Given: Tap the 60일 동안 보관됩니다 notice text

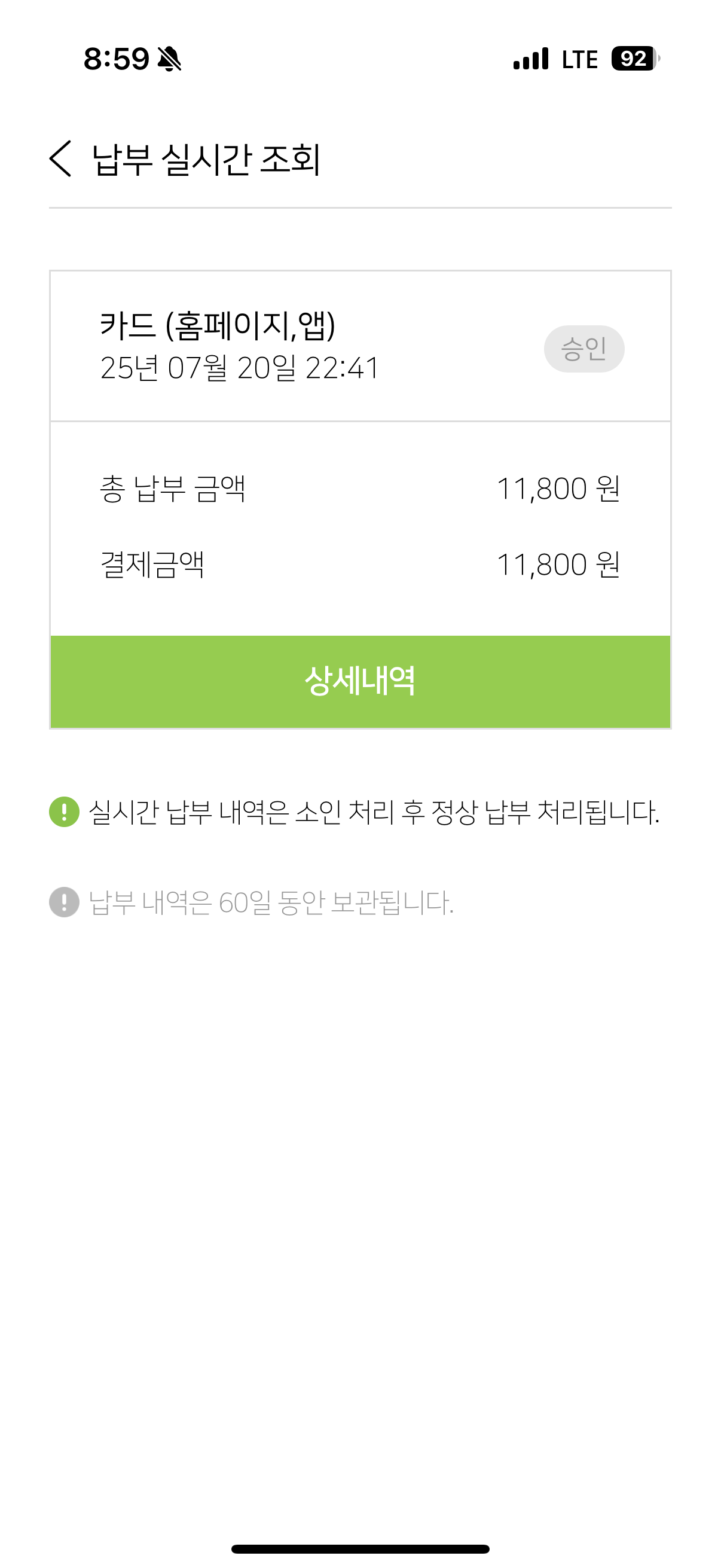Looking at the screenshot, I should 271,902.
